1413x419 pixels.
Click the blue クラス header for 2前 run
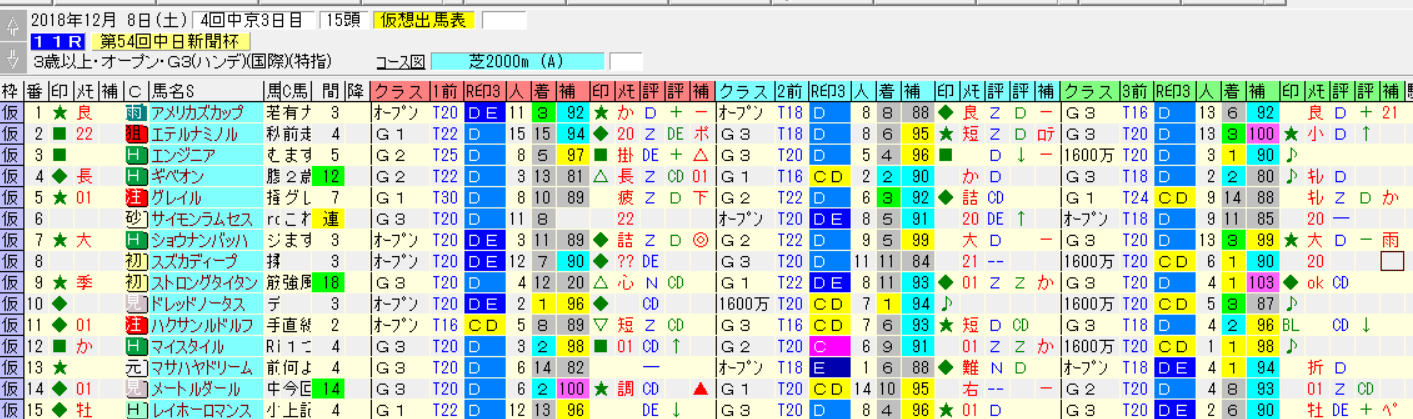point(745,90)
